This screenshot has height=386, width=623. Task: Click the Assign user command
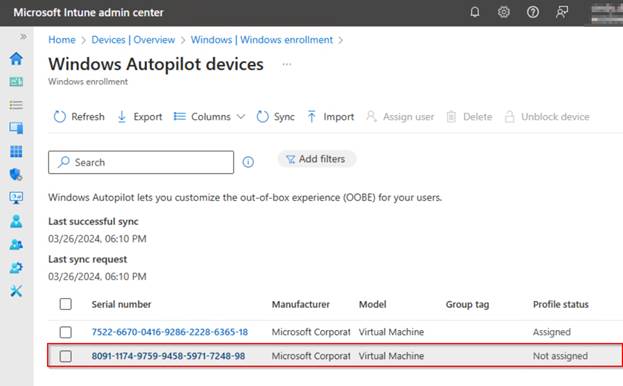coord(400,117)
